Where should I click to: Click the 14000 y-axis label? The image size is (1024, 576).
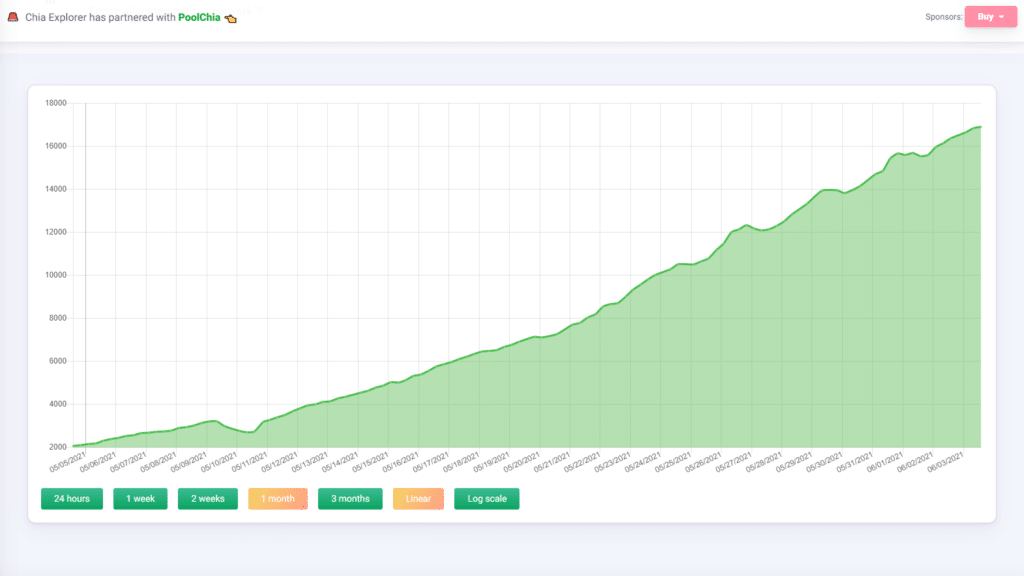[x=56, y=189]
